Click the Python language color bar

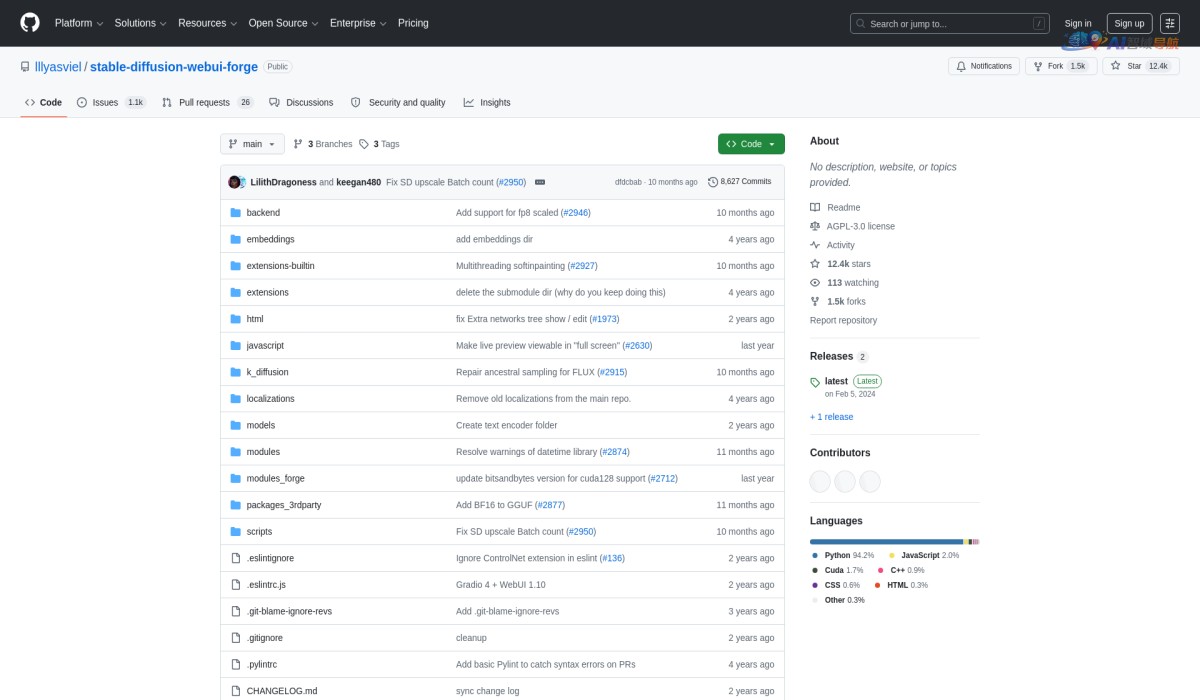coord(885,541)
